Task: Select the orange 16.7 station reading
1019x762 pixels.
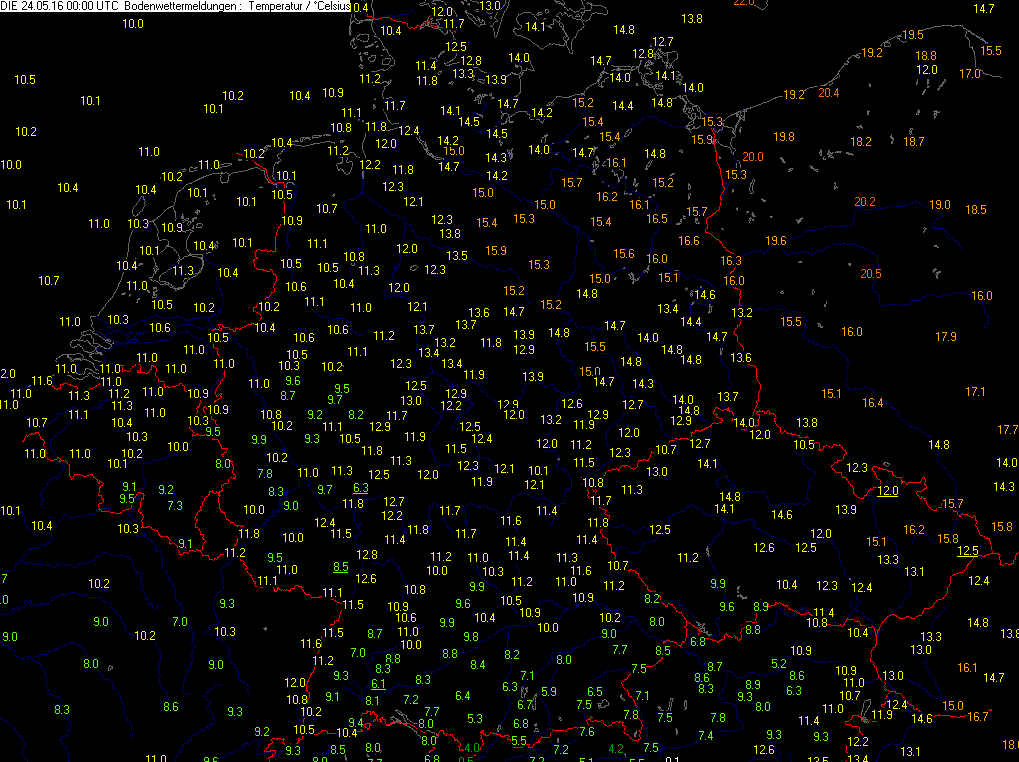Action: (977, 716)
